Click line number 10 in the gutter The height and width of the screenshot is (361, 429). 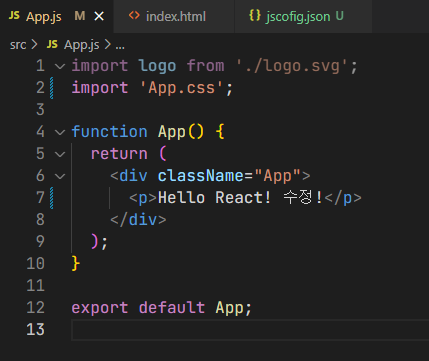point(35,264)
